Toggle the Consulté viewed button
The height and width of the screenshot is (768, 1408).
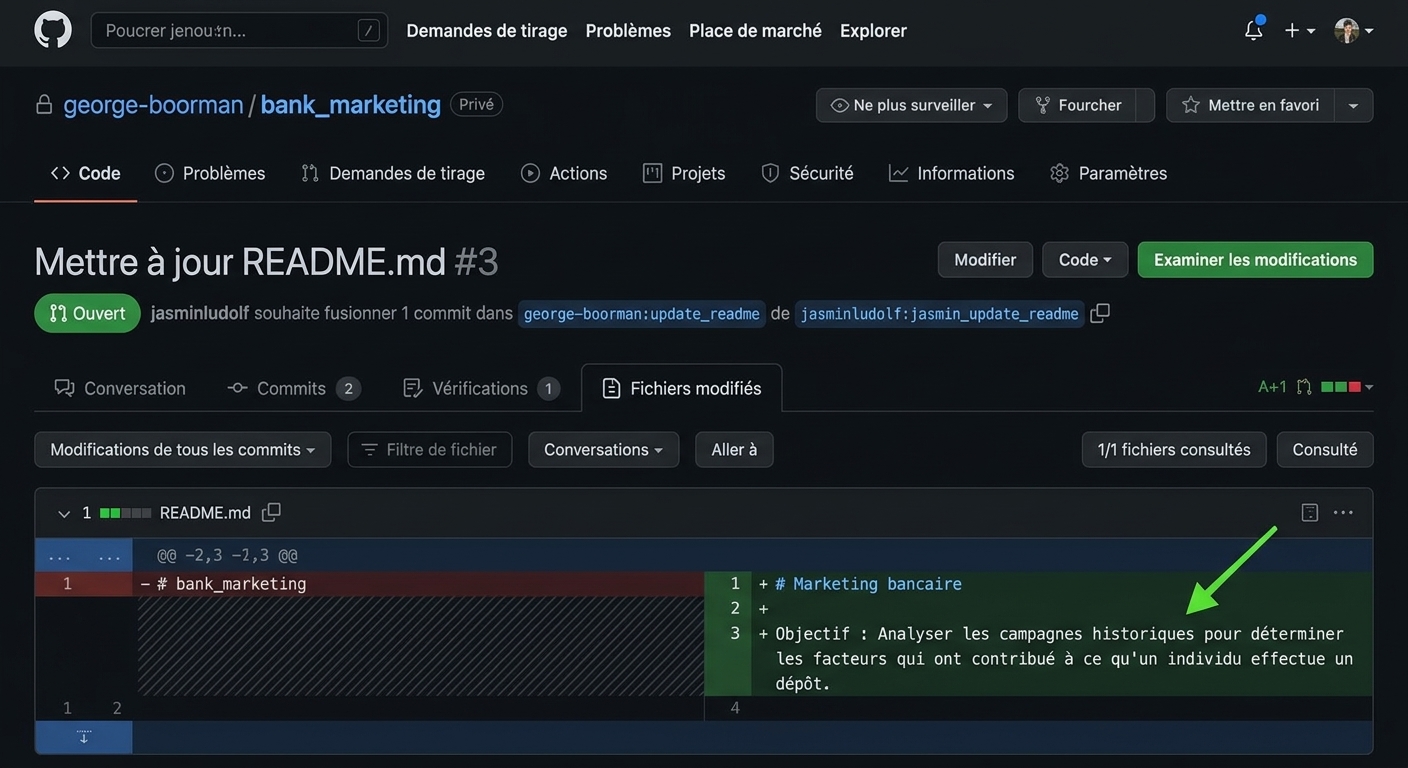point(1325,450)
